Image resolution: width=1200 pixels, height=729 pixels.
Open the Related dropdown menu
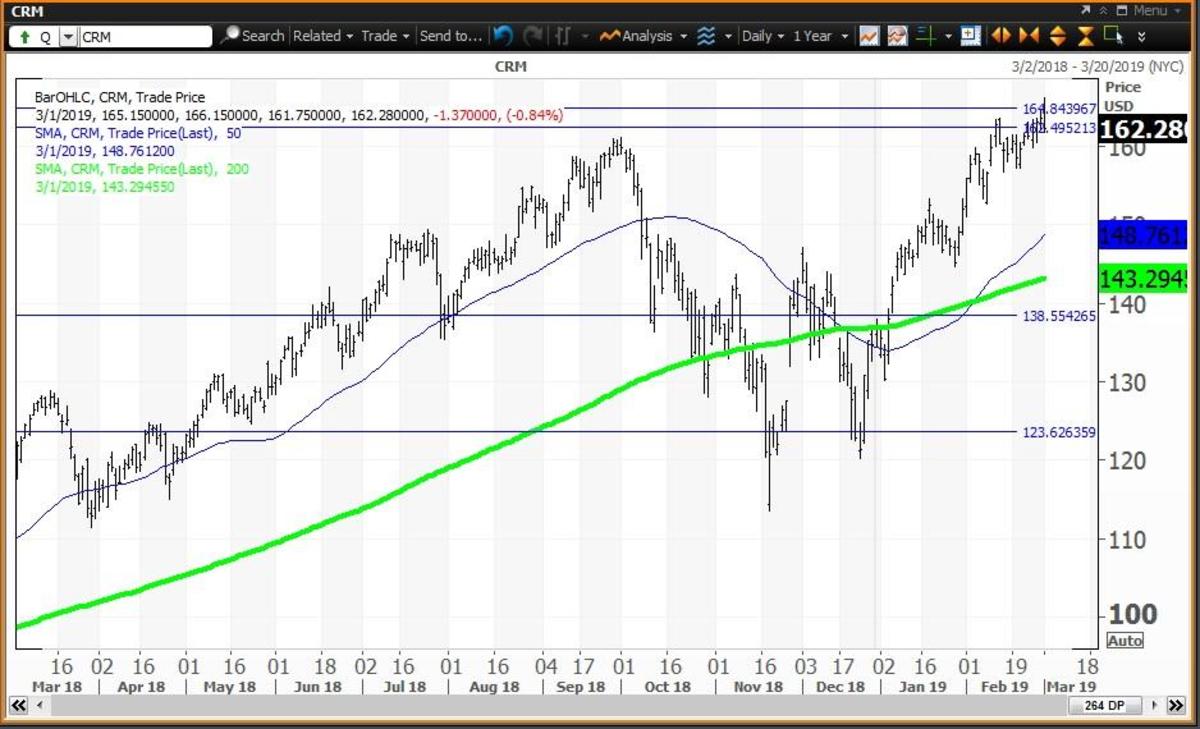coord(323,36)
